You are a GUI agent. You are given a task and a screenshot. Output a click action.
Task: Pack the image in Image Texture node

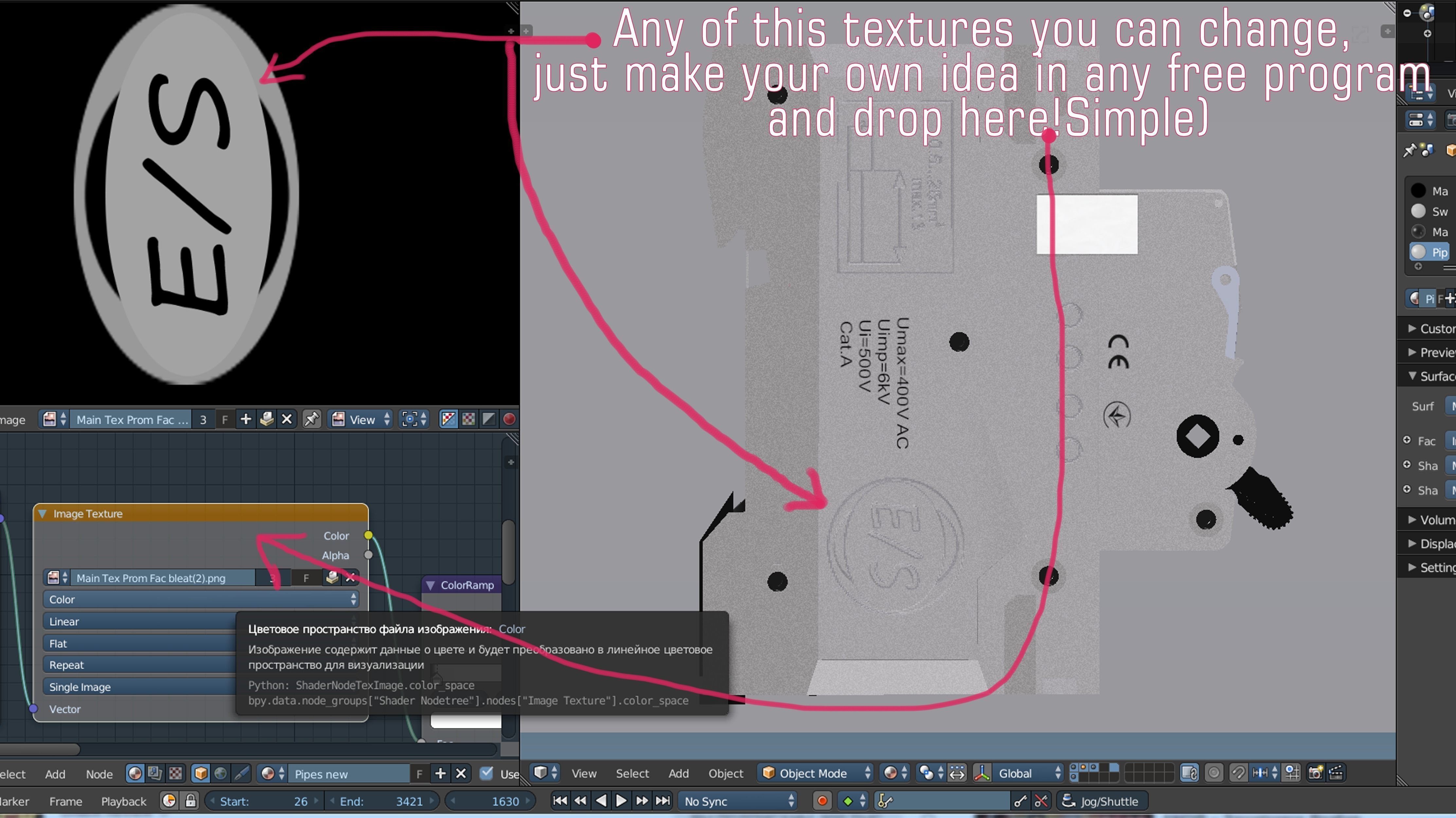pyautogui.click(x=332, y=577)
